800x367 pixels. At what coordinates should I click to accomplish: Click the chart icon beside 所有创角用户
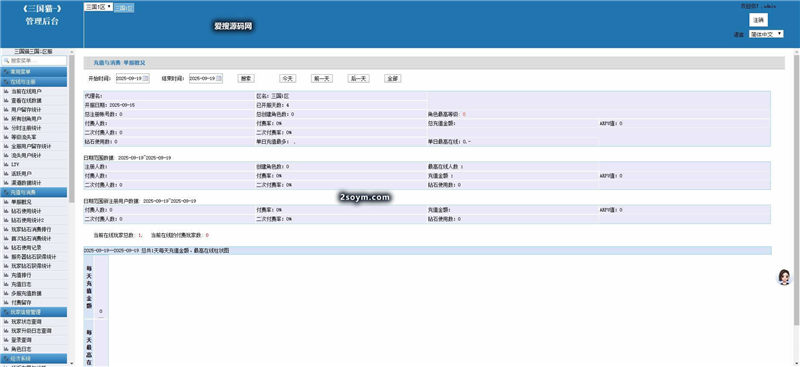pyautogui.click(x=6, y=119)
